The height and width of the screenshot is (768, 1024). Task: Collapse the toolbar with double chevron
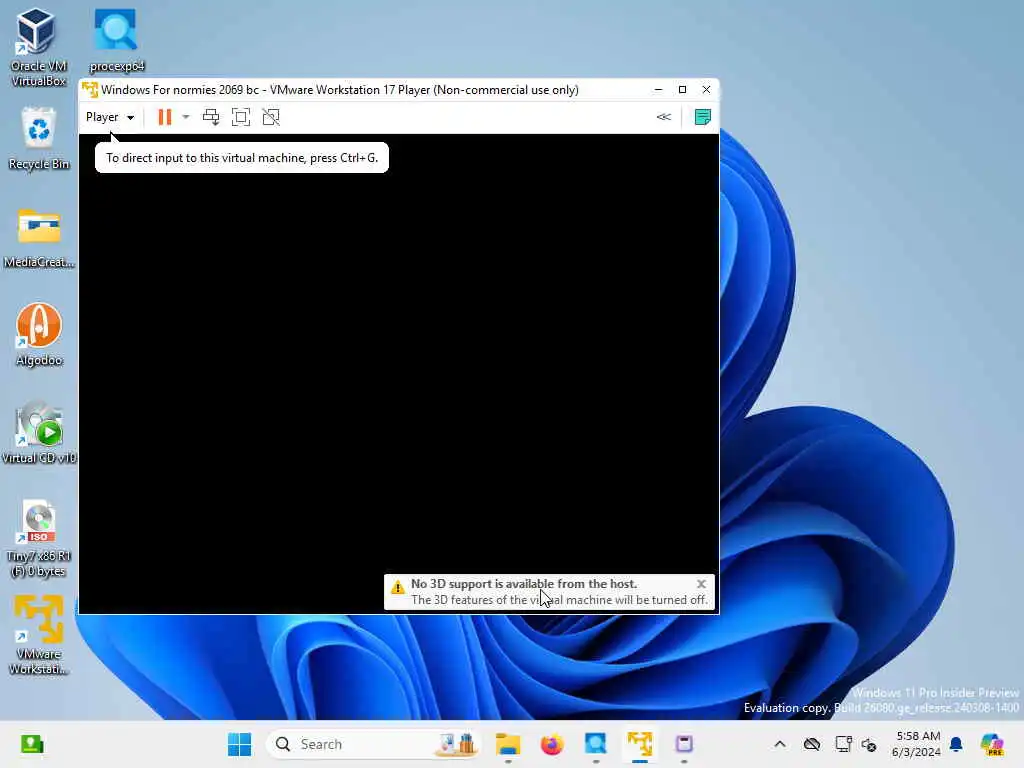coord(664,117)
